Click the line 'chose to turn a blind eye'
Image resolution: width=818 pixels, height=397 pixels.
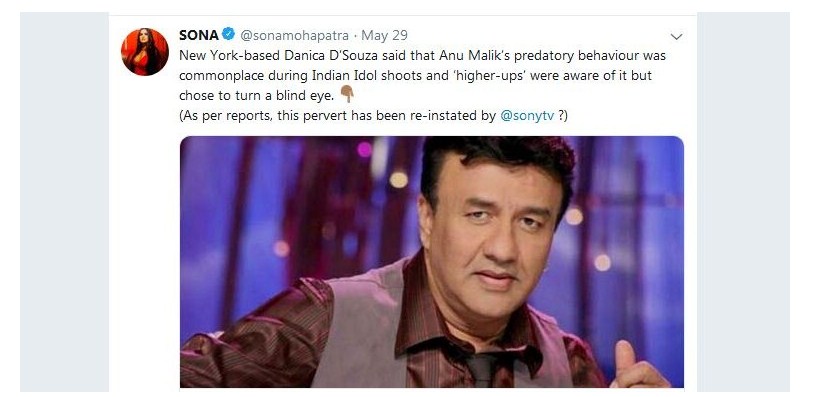coord(257,95)
